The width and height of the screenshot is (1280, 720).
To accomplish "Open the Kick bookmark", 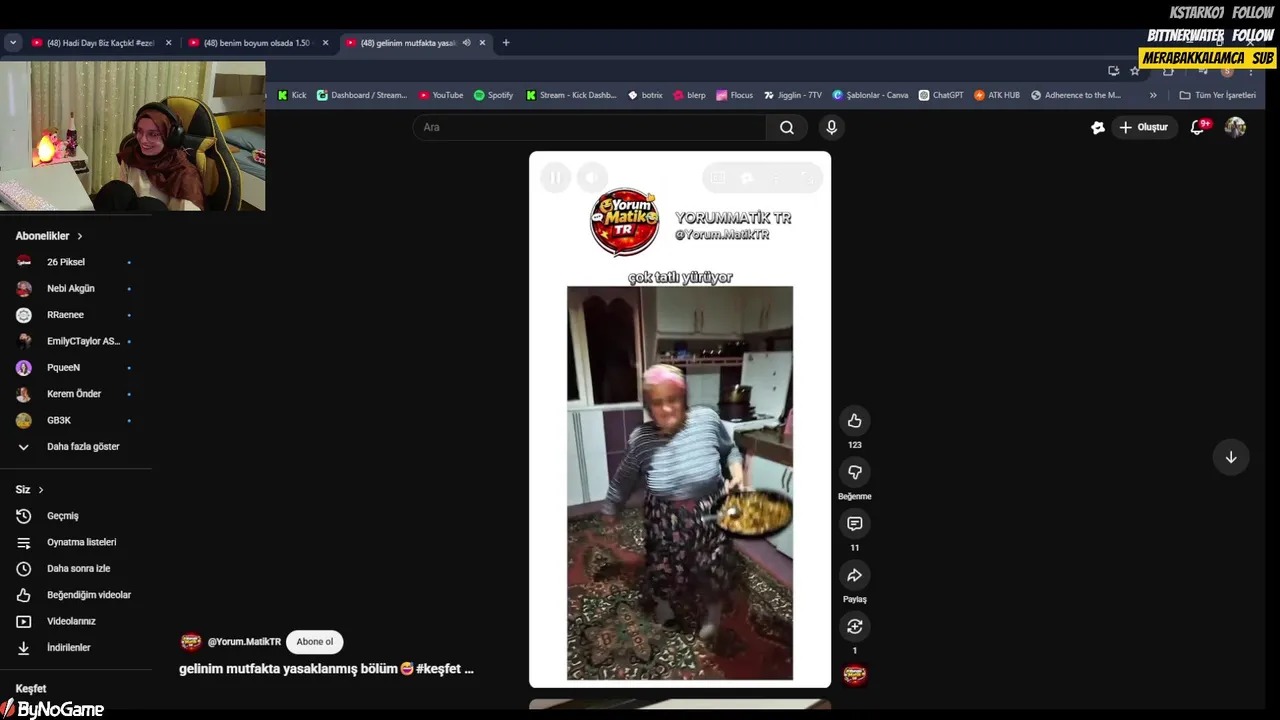I will [292, 95].
